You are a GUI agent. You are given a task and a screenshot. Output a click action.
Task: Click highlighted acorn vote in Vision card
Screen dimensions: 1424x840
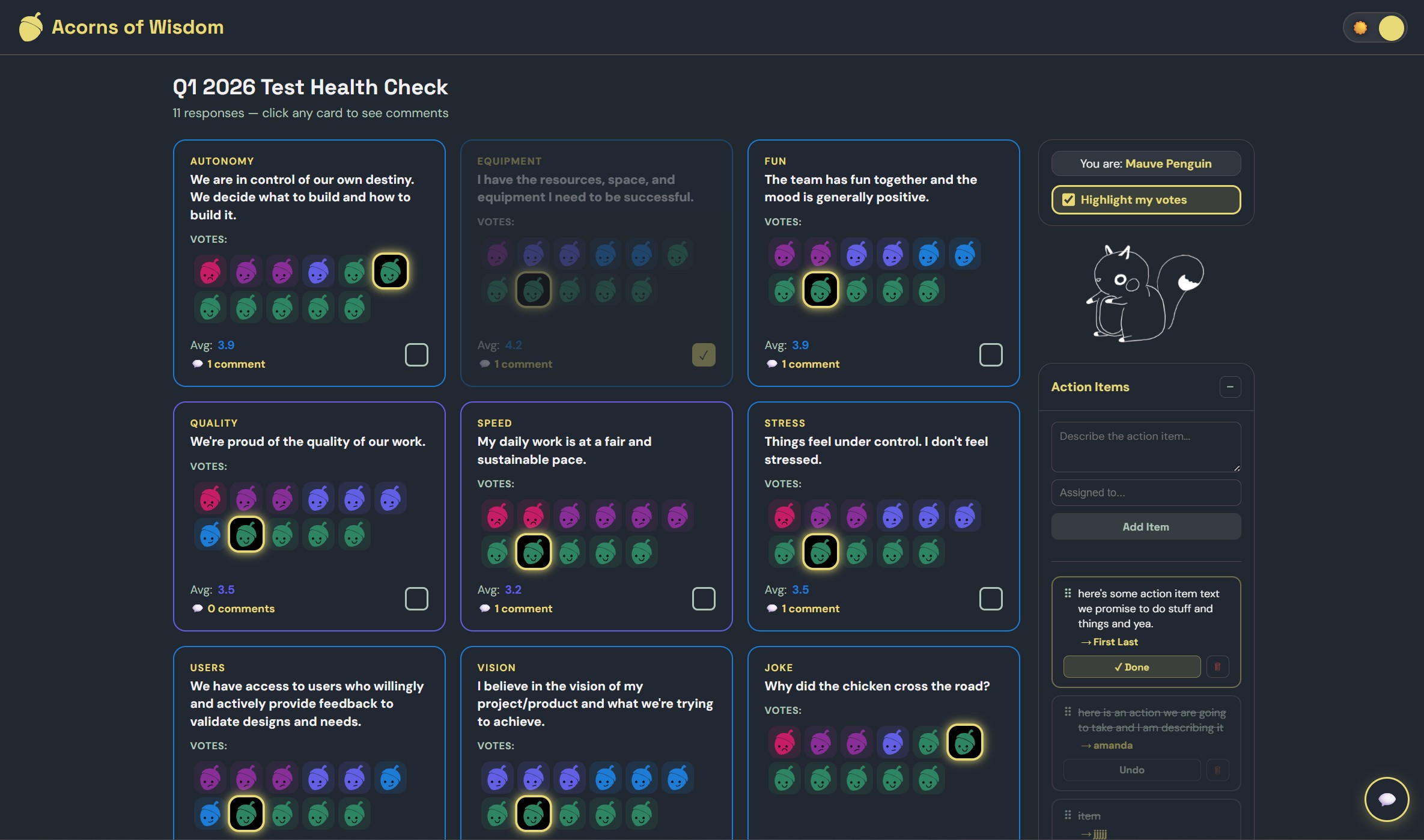[534, 814]
